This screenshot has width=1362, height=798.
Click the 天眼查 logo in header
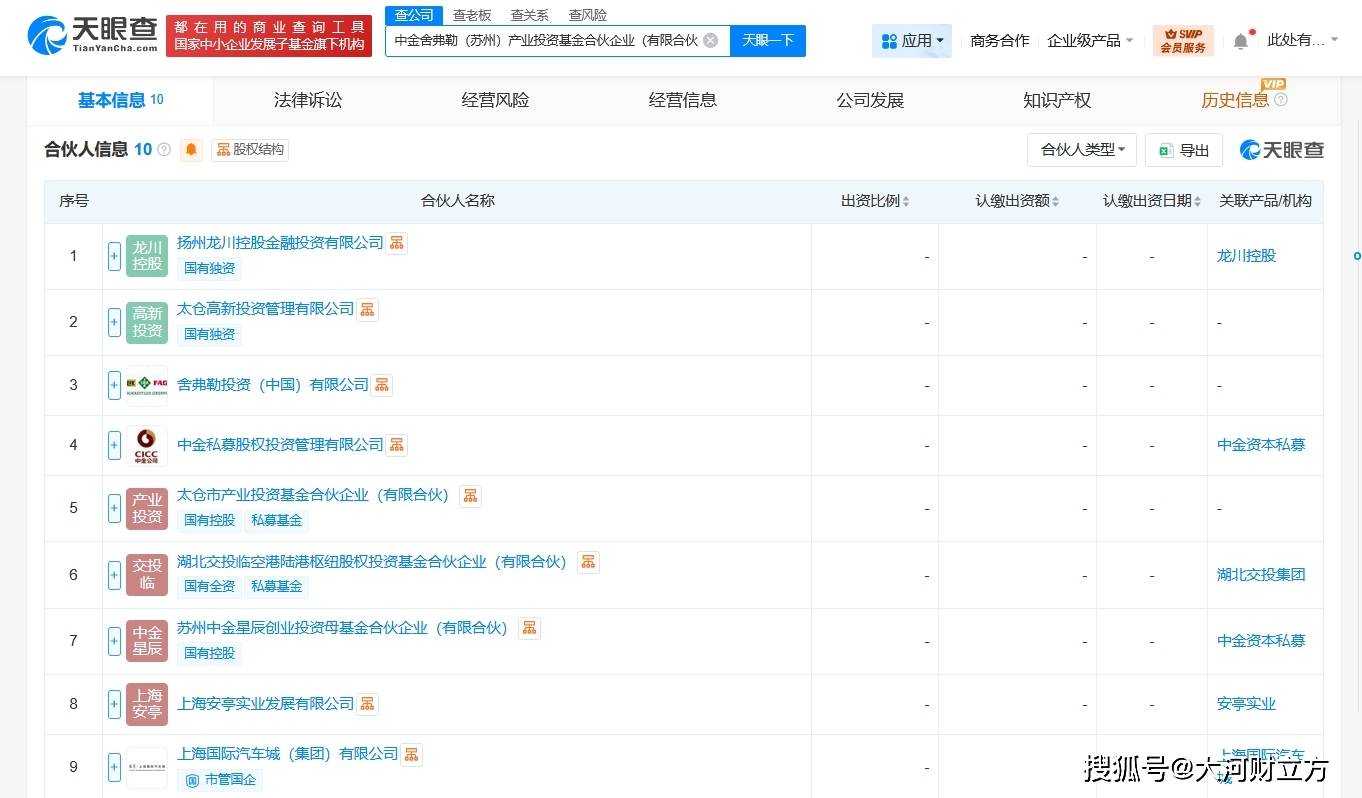[x=93, y=35]
